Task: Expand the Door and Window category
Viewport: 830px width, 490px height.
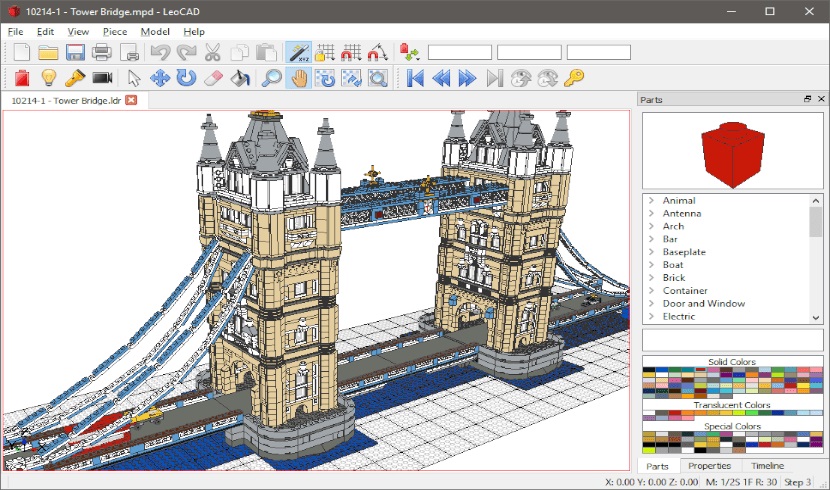Action: pos(651,304)
